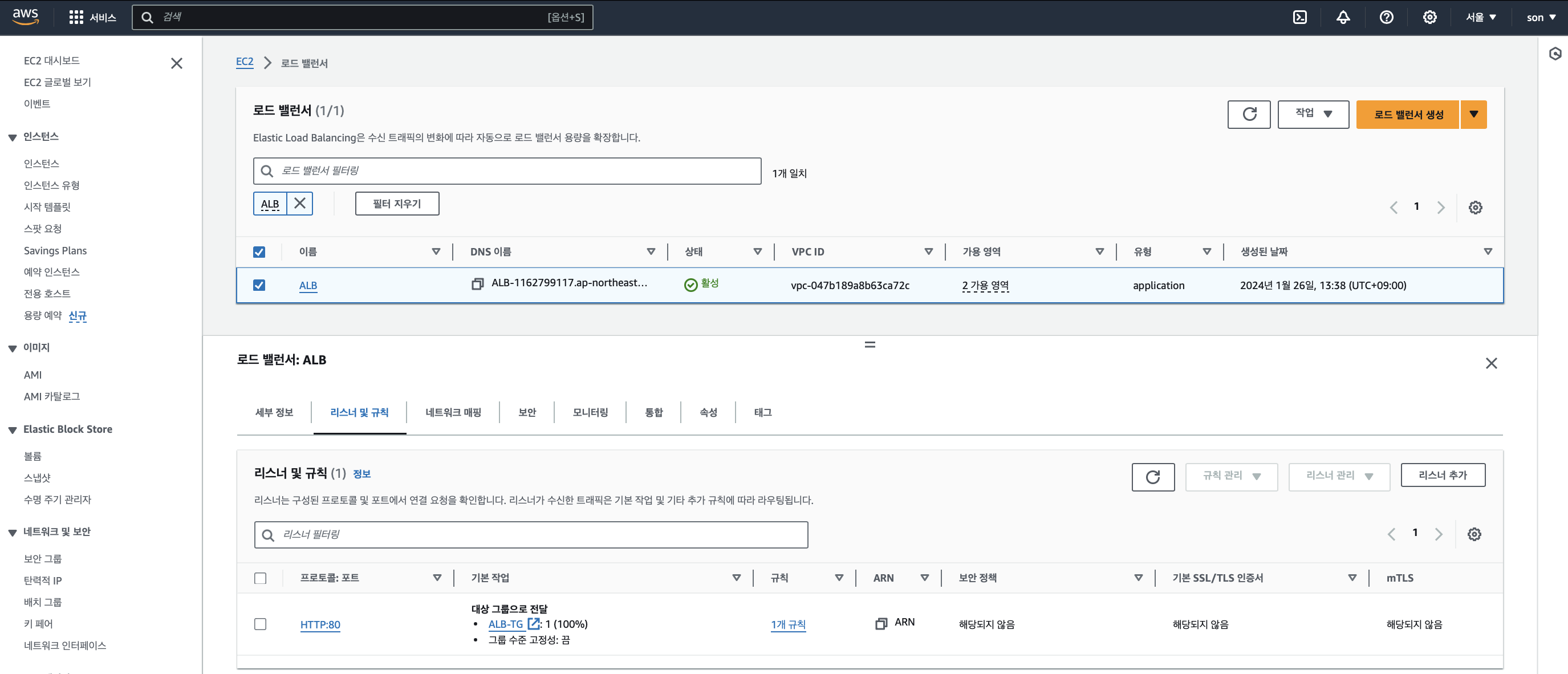
Task: Open the Seoul region selector
Action: 1480,17
